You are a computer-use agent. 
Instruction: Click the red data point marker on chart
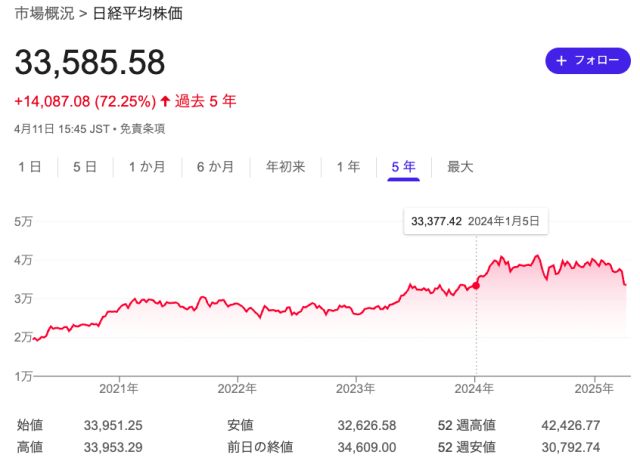[x=476, y=286]
